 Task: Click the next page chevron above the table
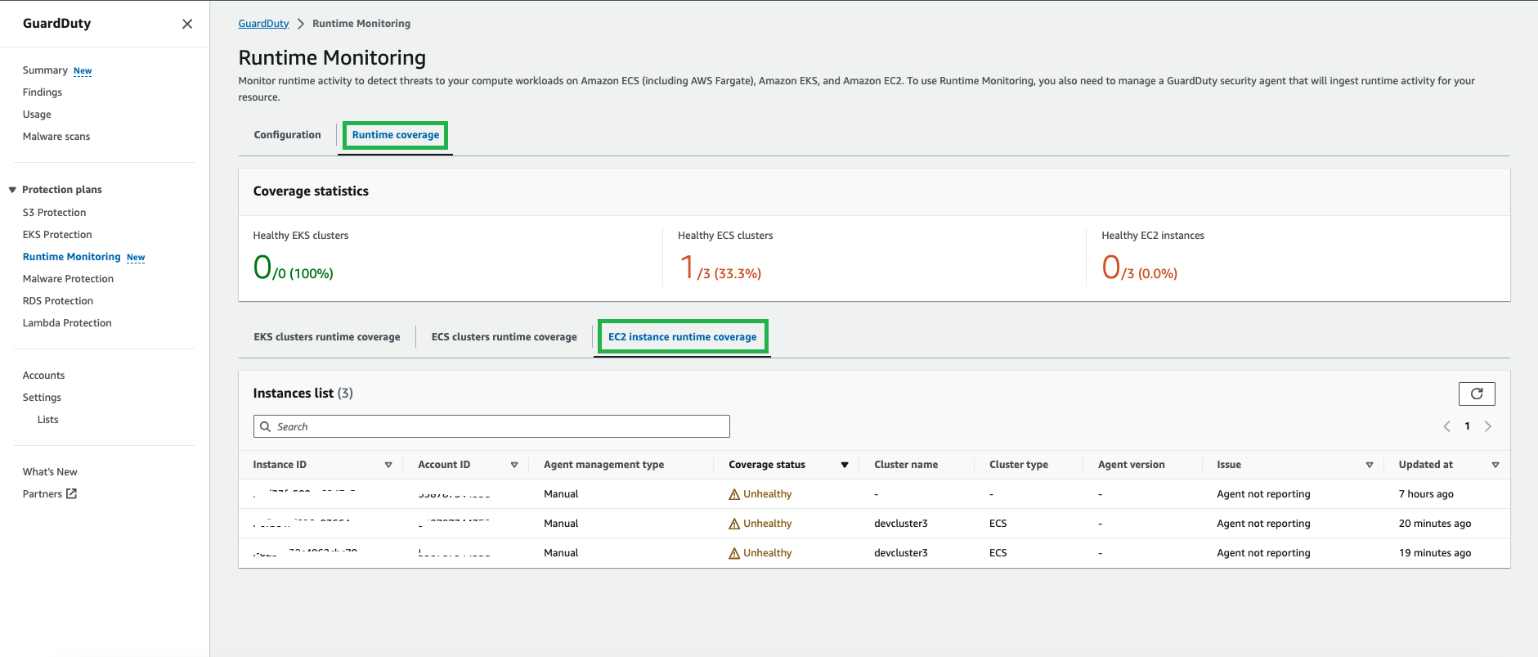point(1489,425)
